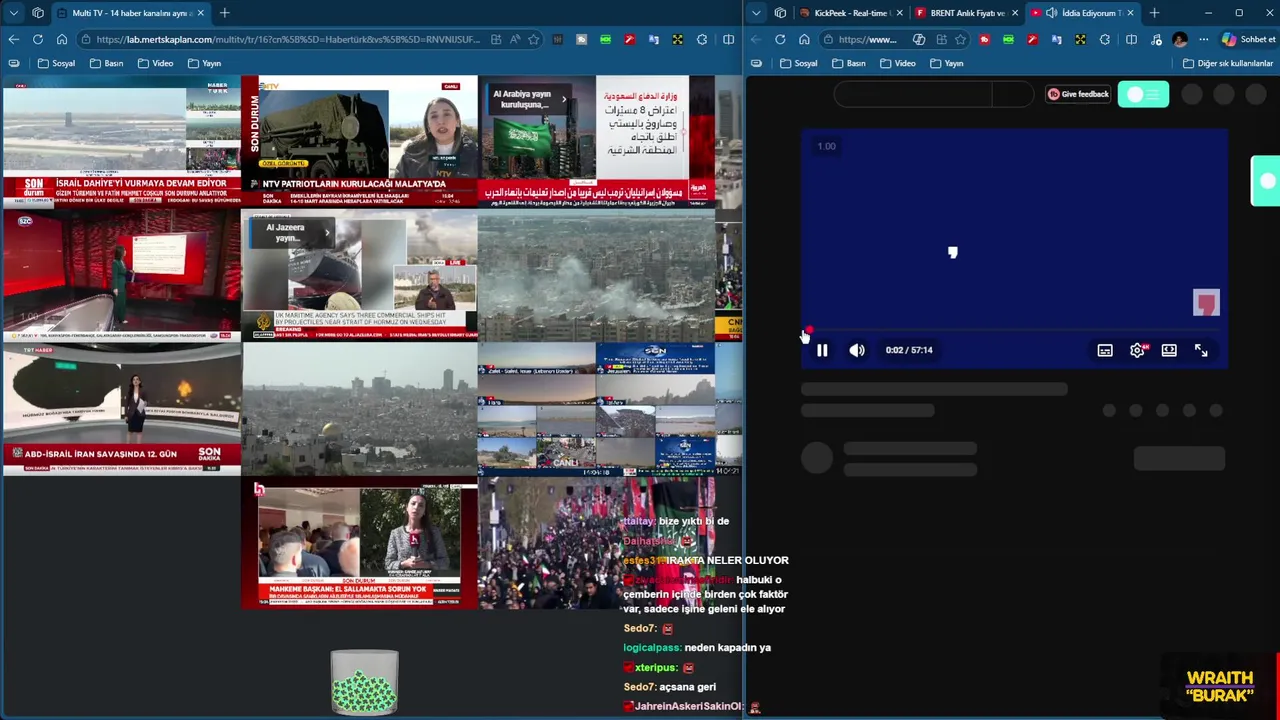Switch to the BRENT Anlık Fiyatı tab
This screenshot has height=720, width=1280.
pos(966,13)
